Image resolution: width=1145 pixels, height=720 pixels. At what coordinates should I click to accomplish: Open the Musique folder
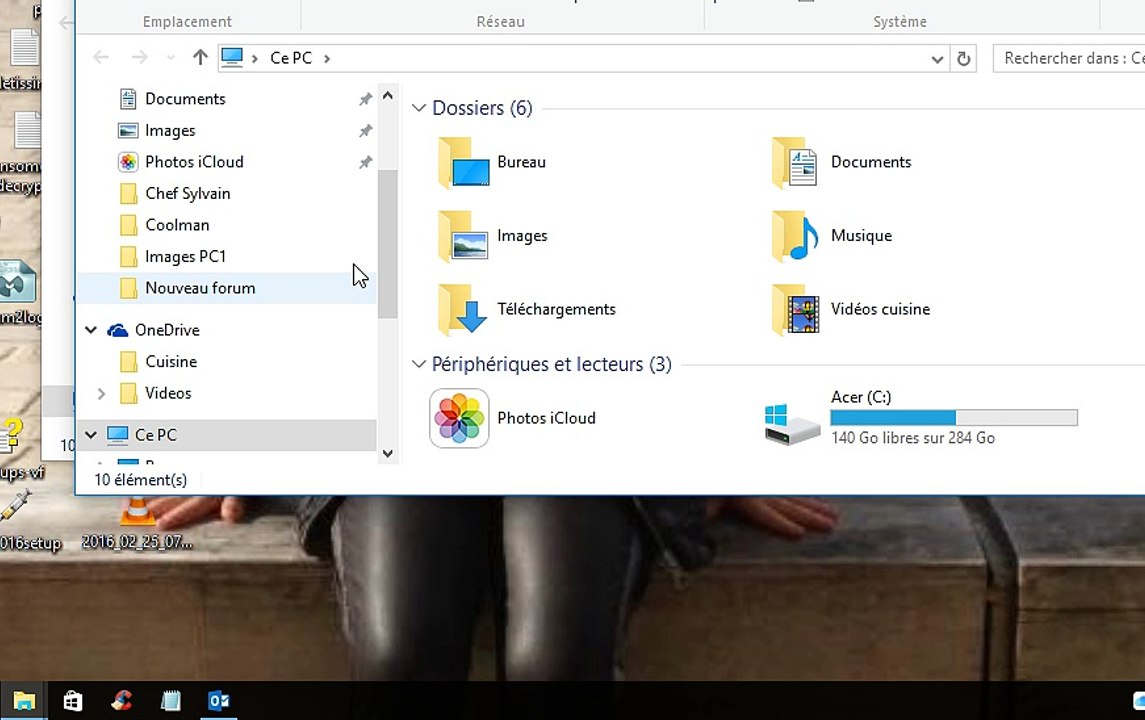(794, 236)
